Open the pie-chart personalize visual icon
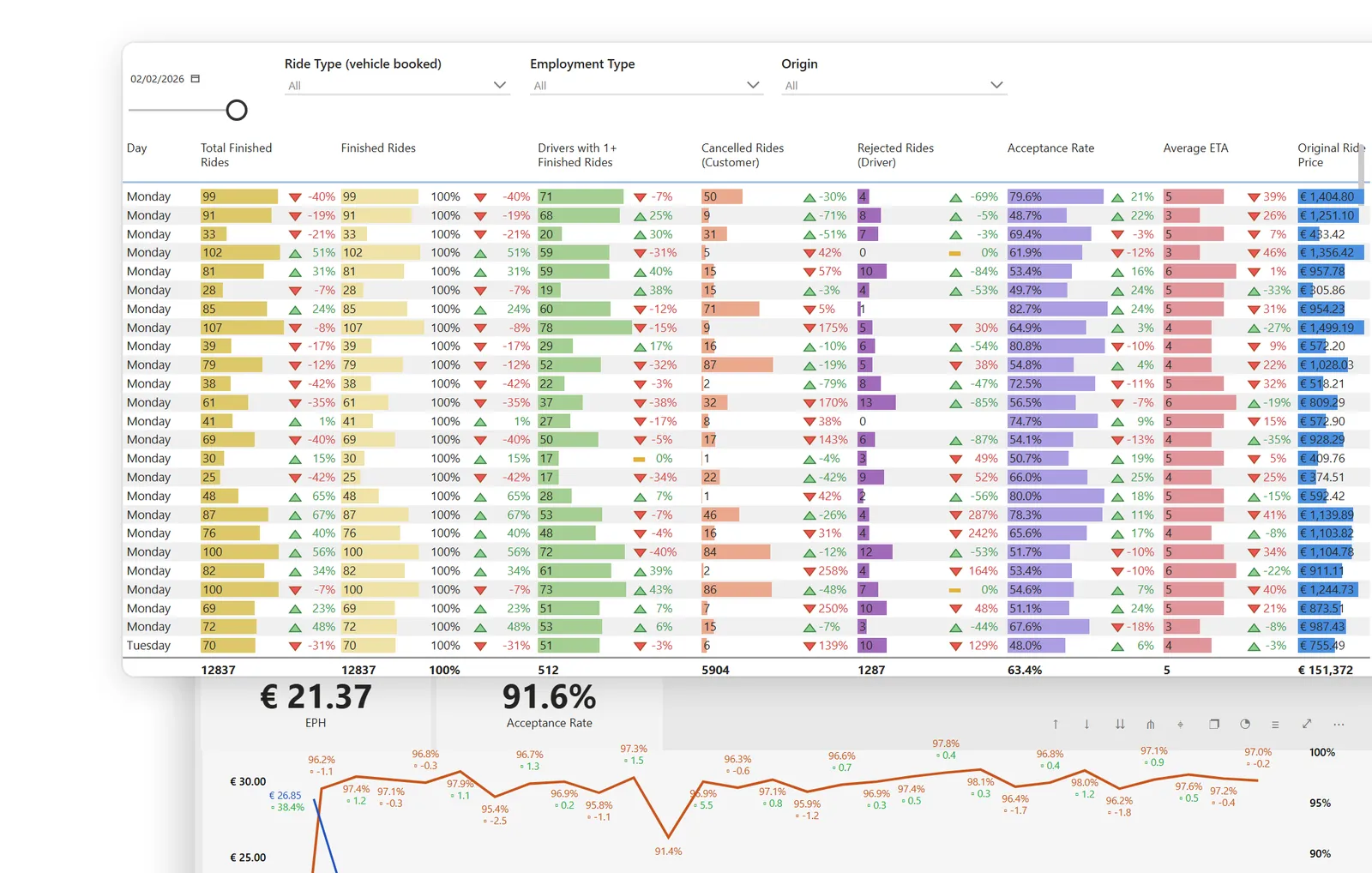This screenshot has width=1372, height=873. tap(1245, 724)
